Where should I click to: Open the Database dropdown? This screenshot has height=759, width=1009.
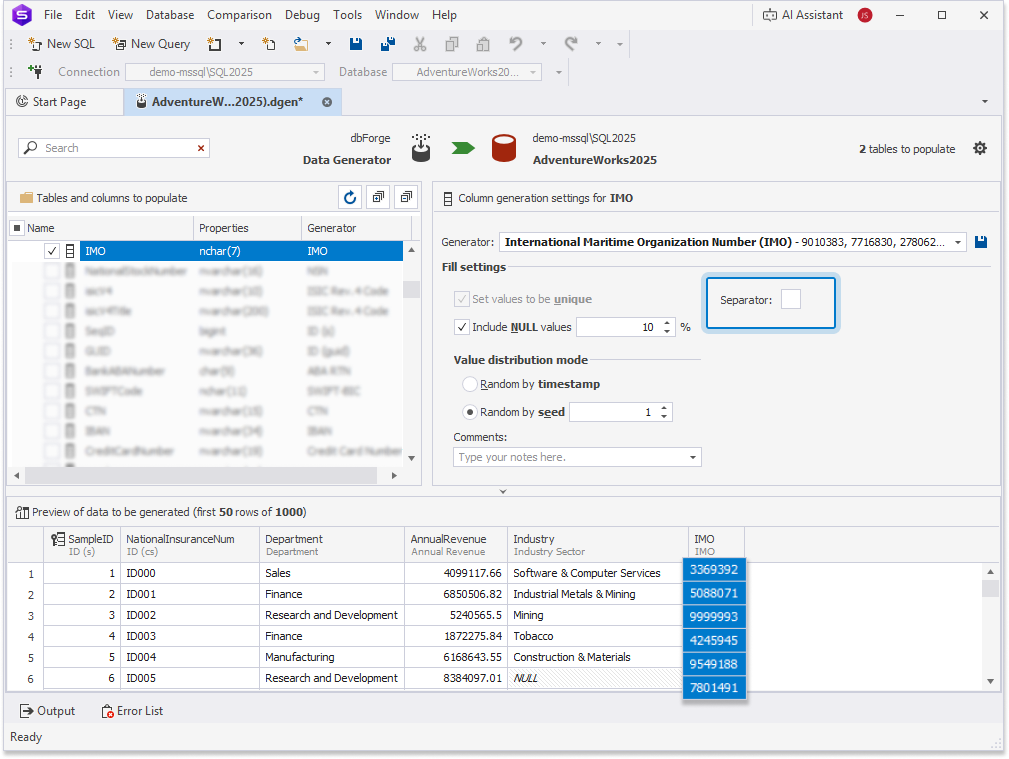click(533, 72)
